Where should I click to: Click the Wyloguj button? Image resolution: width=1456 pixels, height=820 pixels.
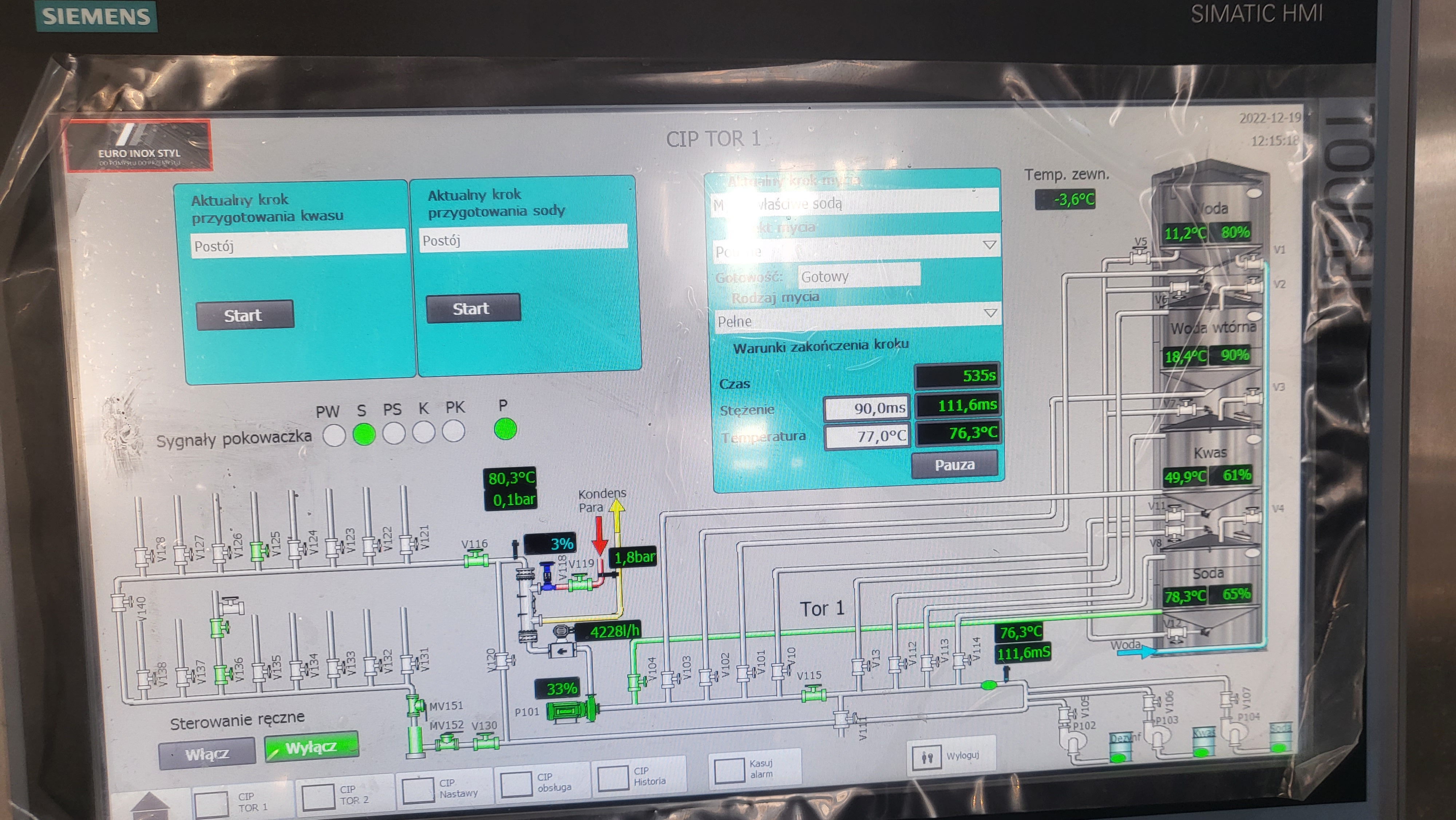pos(951,755)
